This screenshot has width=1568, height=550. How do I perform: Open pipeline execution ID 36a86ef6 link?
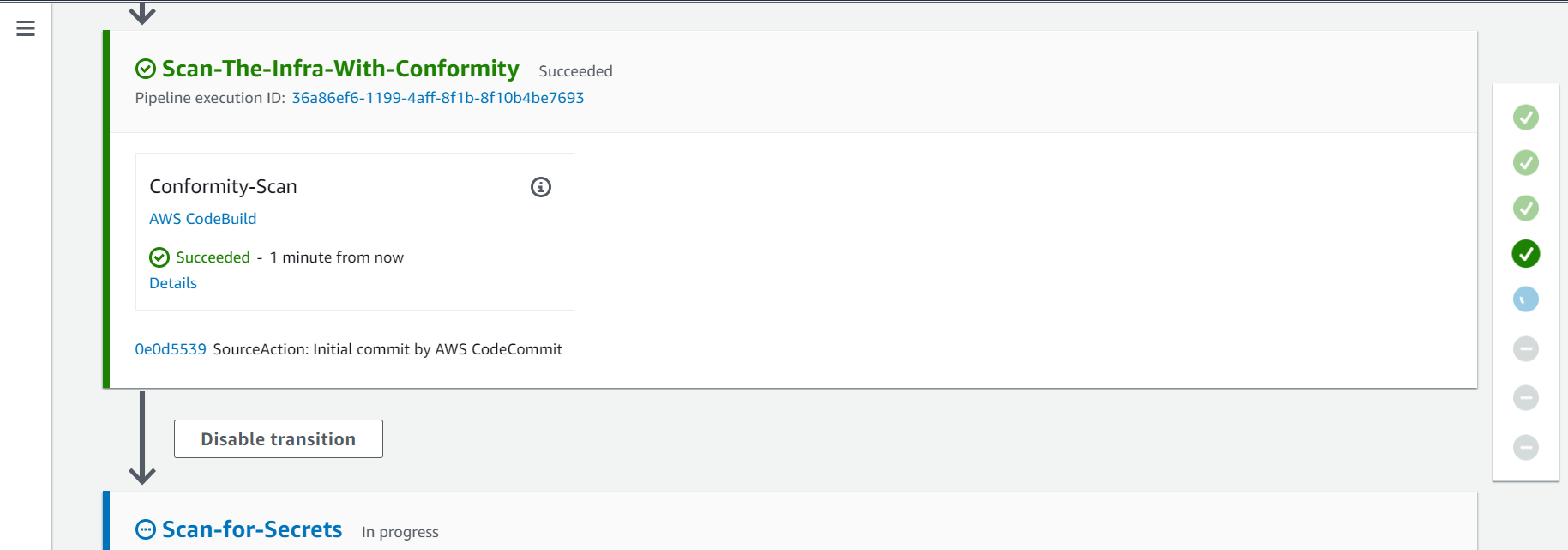pos(438,98)
